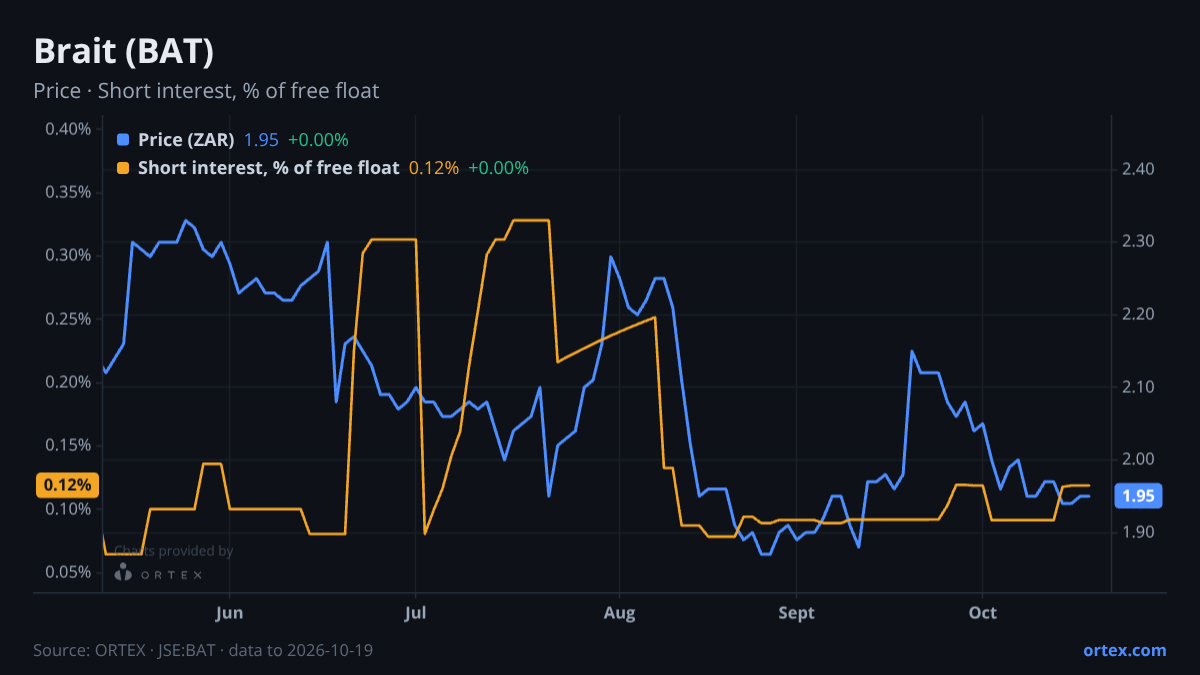Click the 0.10% left axis label
1200x675 pixels.
pyautogui.click(x=68, y=509)
